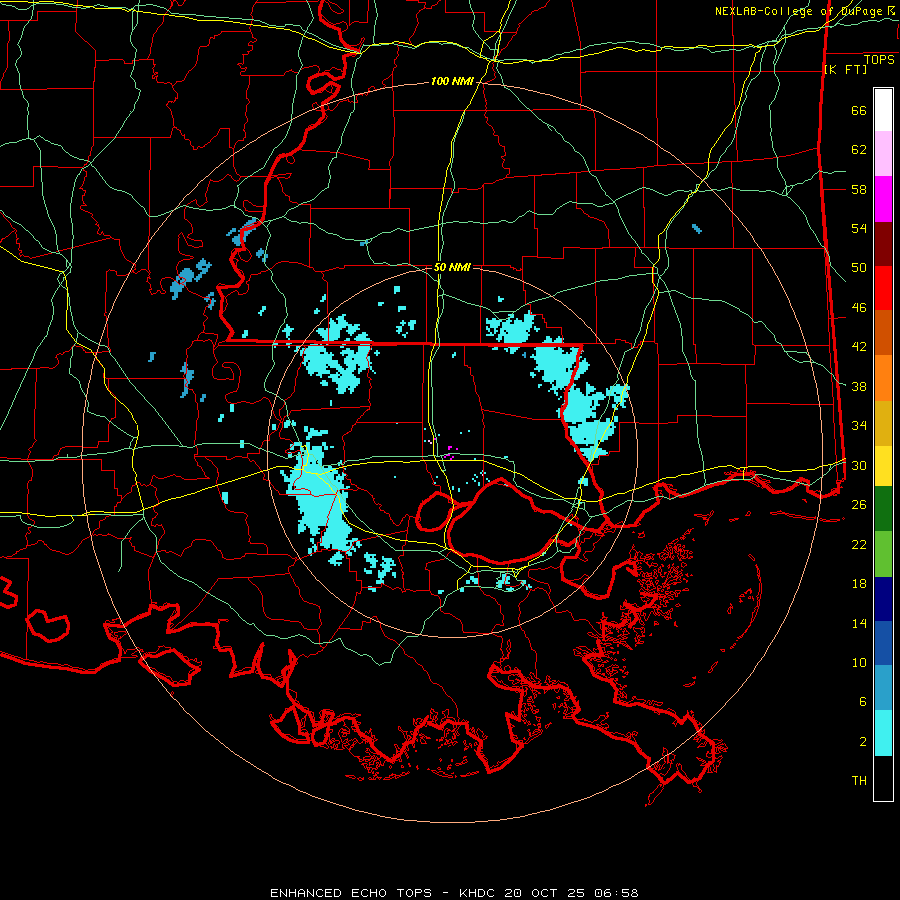Click the light green legend swatch

tap(883, 554)
